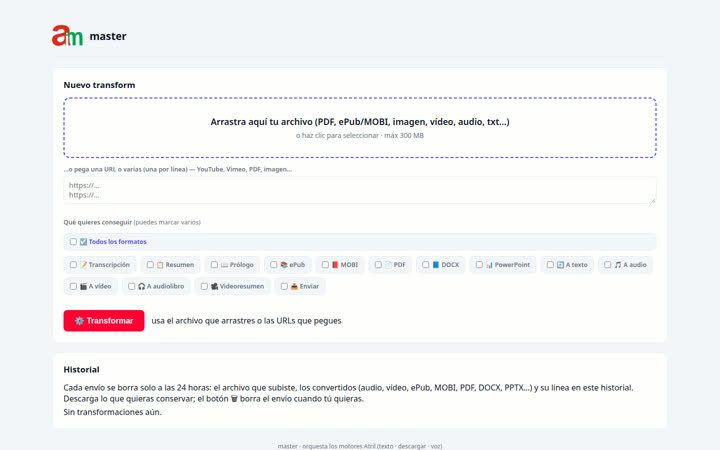This screenshot has width=720, height=450.
Task: Click the clapperboard icon next to A vídeo
Action: (x=84, y=287)
